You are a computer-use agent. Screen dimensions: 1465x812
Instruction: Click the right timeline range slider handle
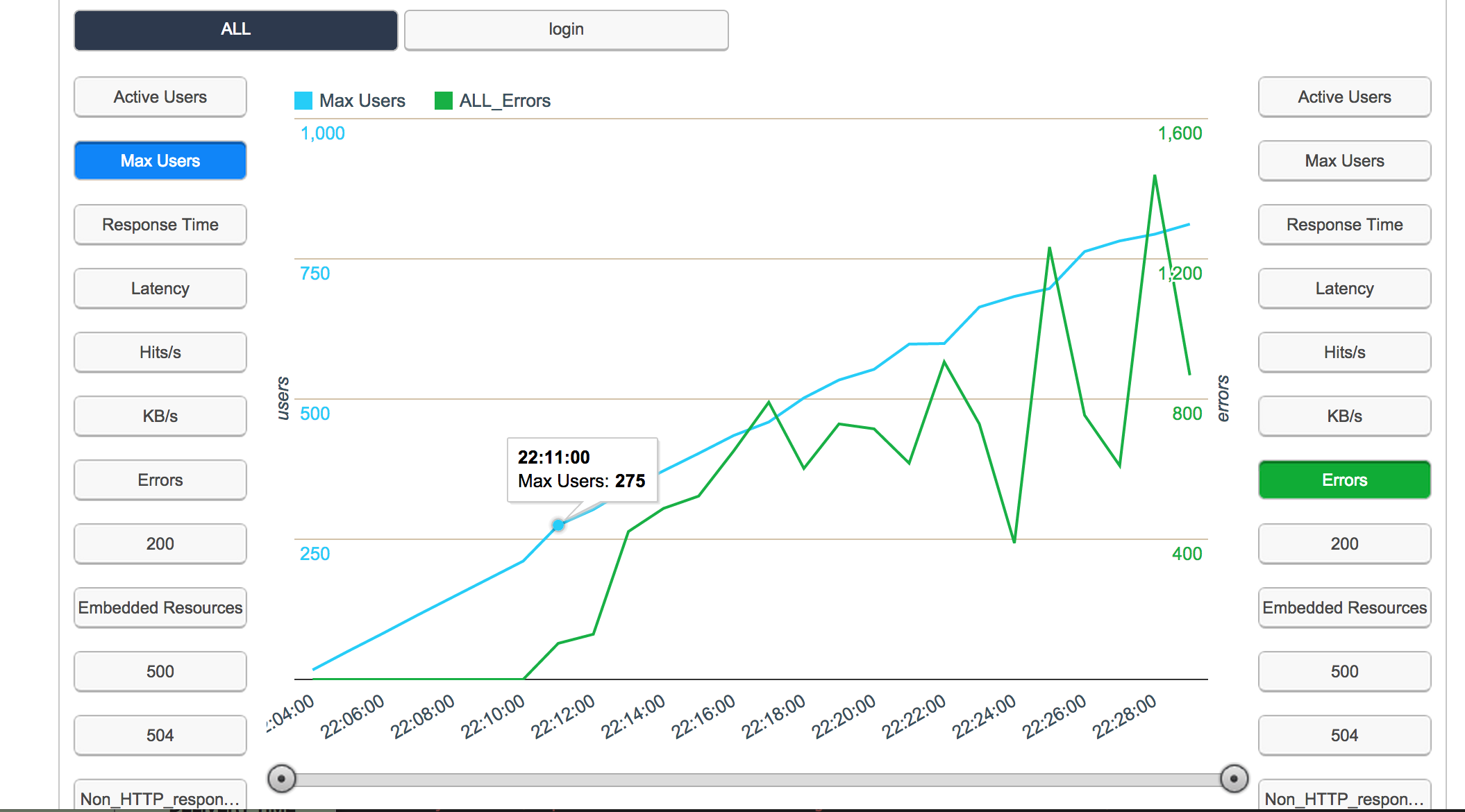click(1234, 779)
